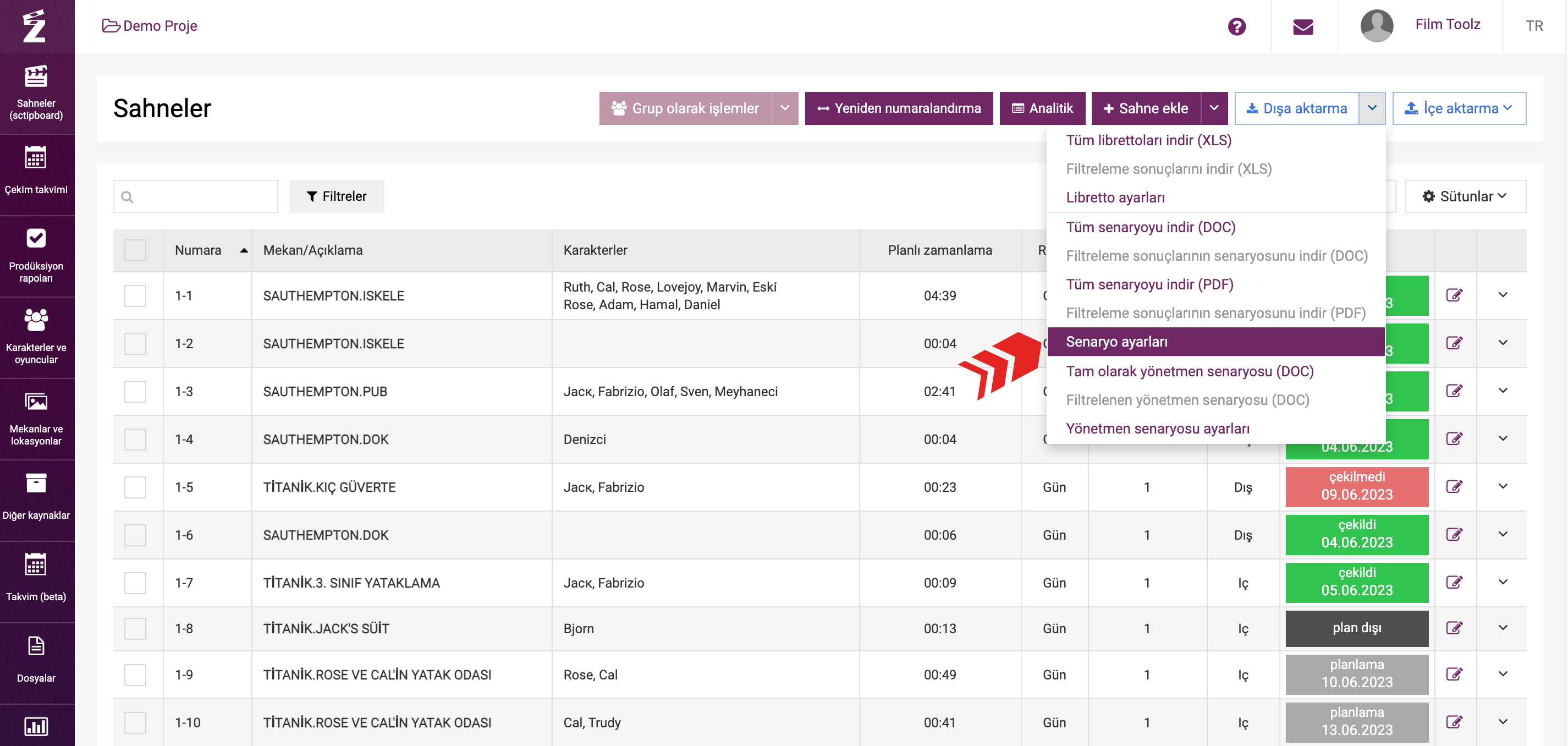Image resolution: width=1568 pixels, height=746 pixels.
Task: Switch language via TR selector
Action: click(1534, 25)
